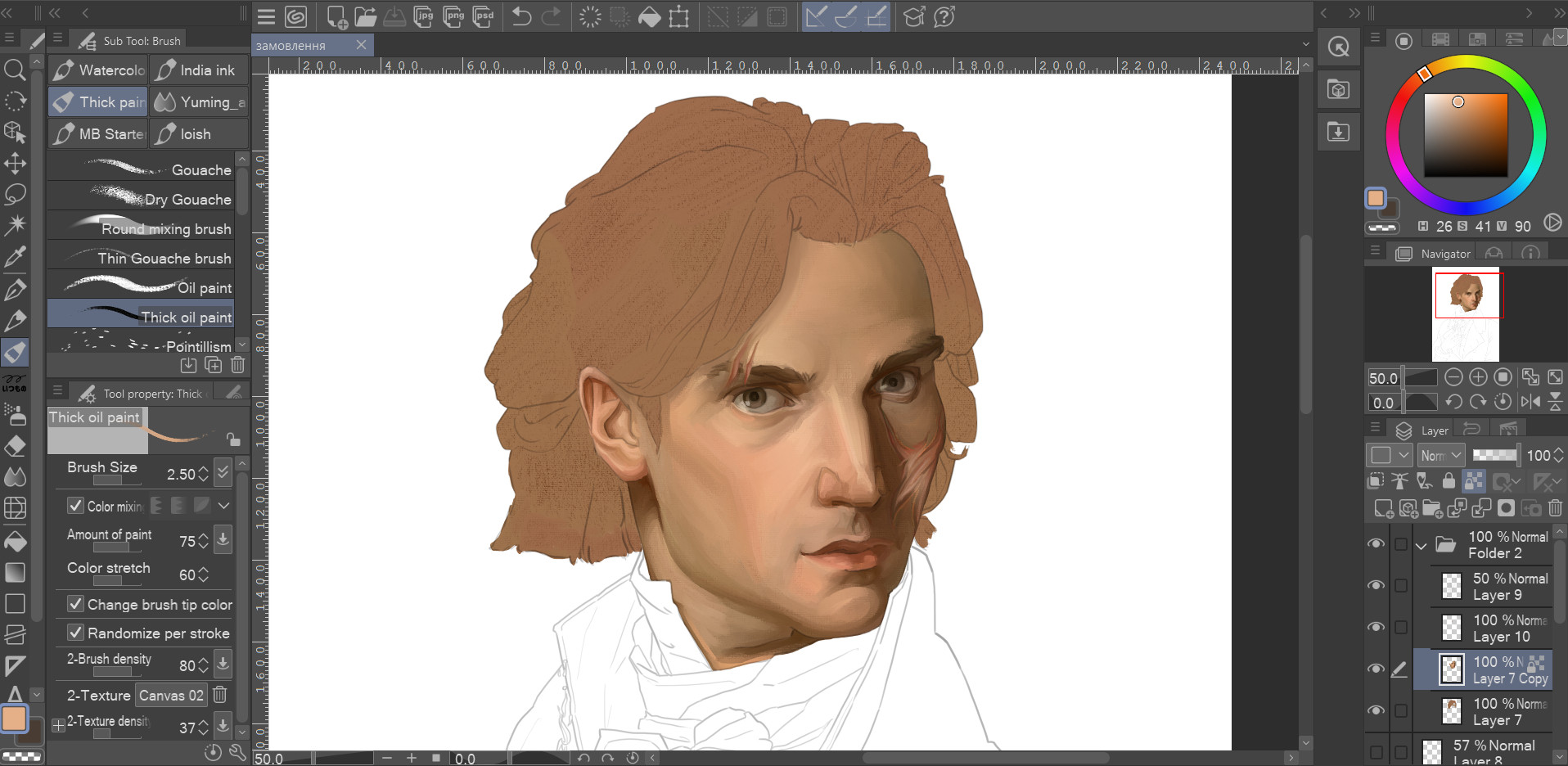Open 2-Brush density dynamics button

[223, 664]
